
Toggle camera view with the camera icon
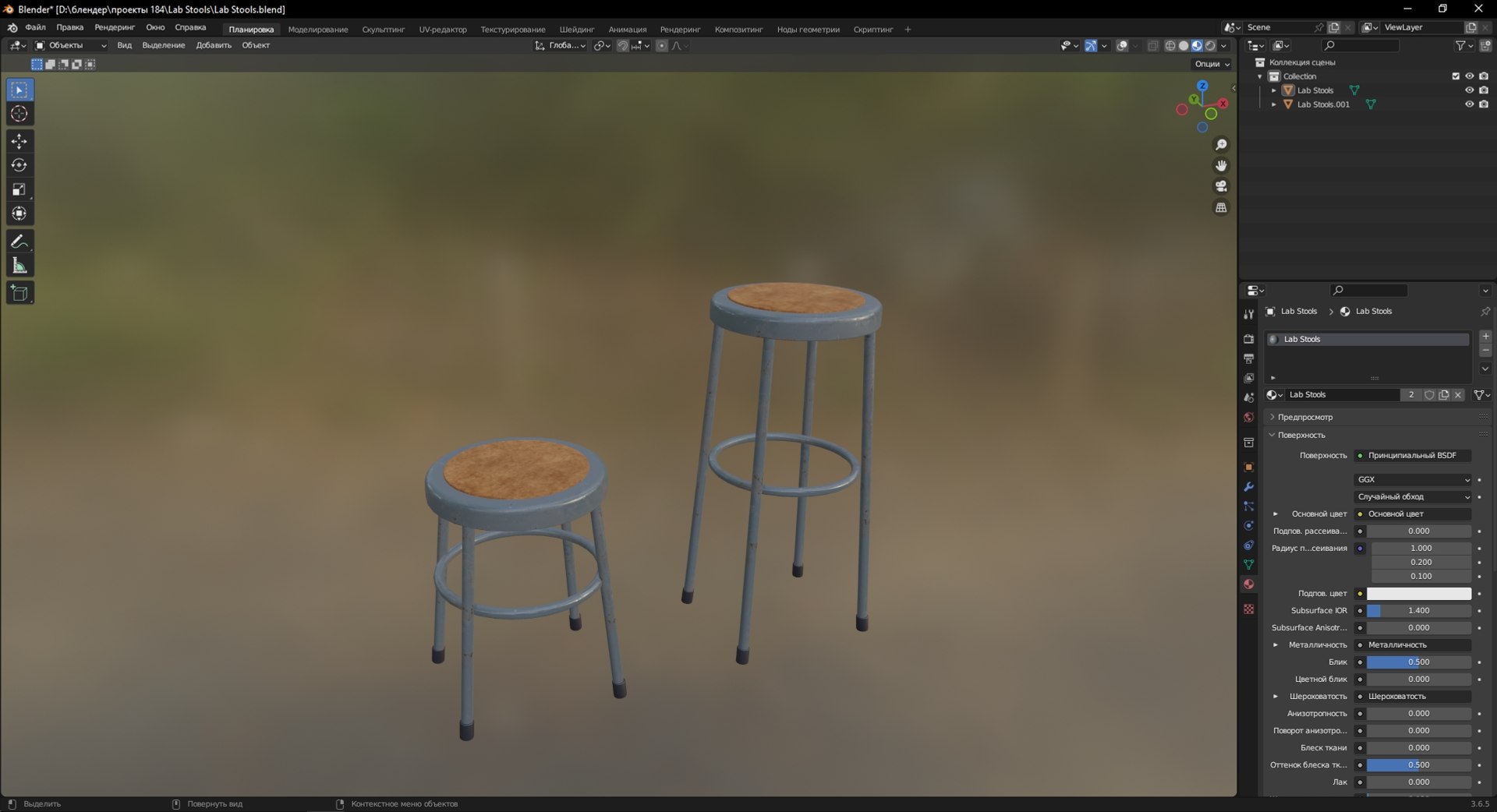1221,186
